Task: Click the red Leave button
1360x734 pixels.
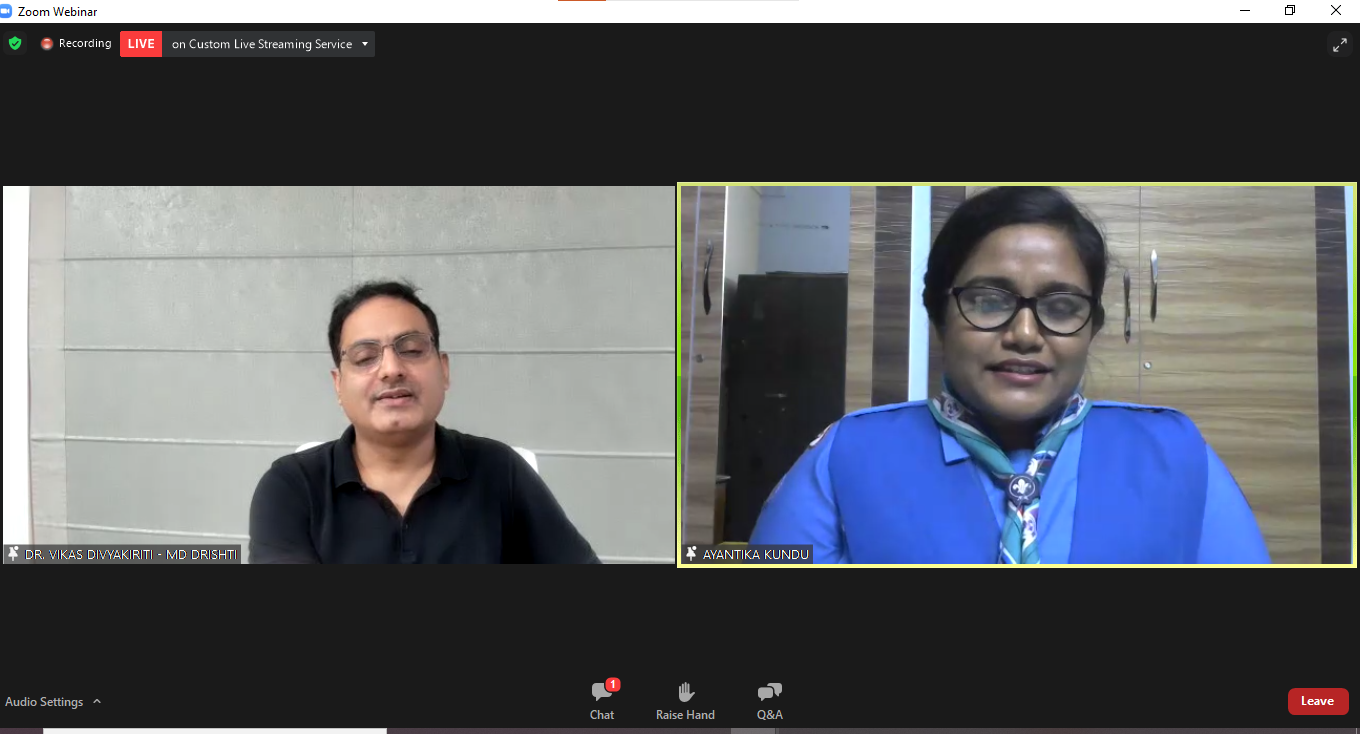Action: click(x=1318, y=701)
